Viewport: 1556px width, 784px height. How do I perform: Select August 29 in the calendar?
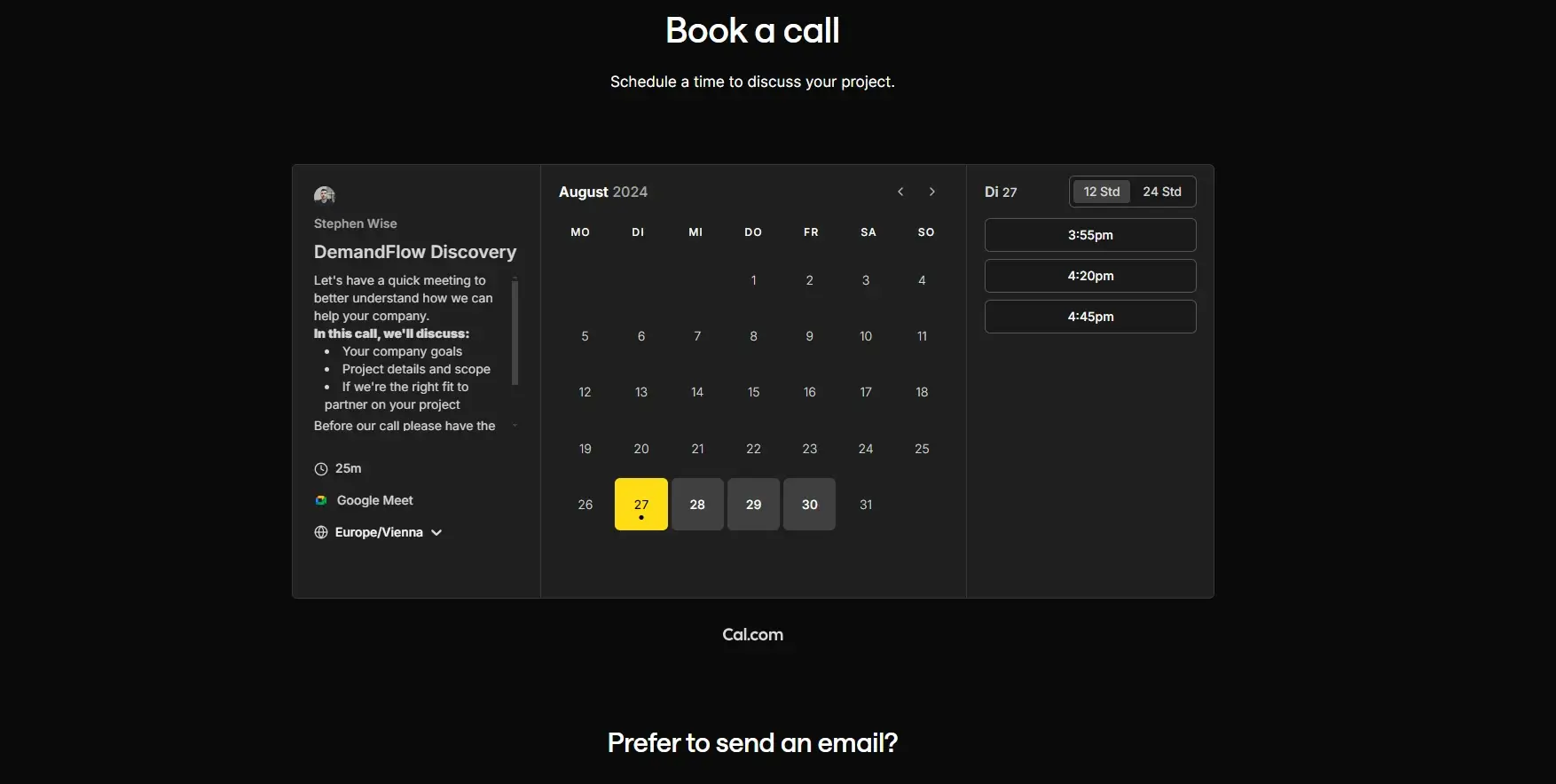pyautogui.click(x=753, y=505)
